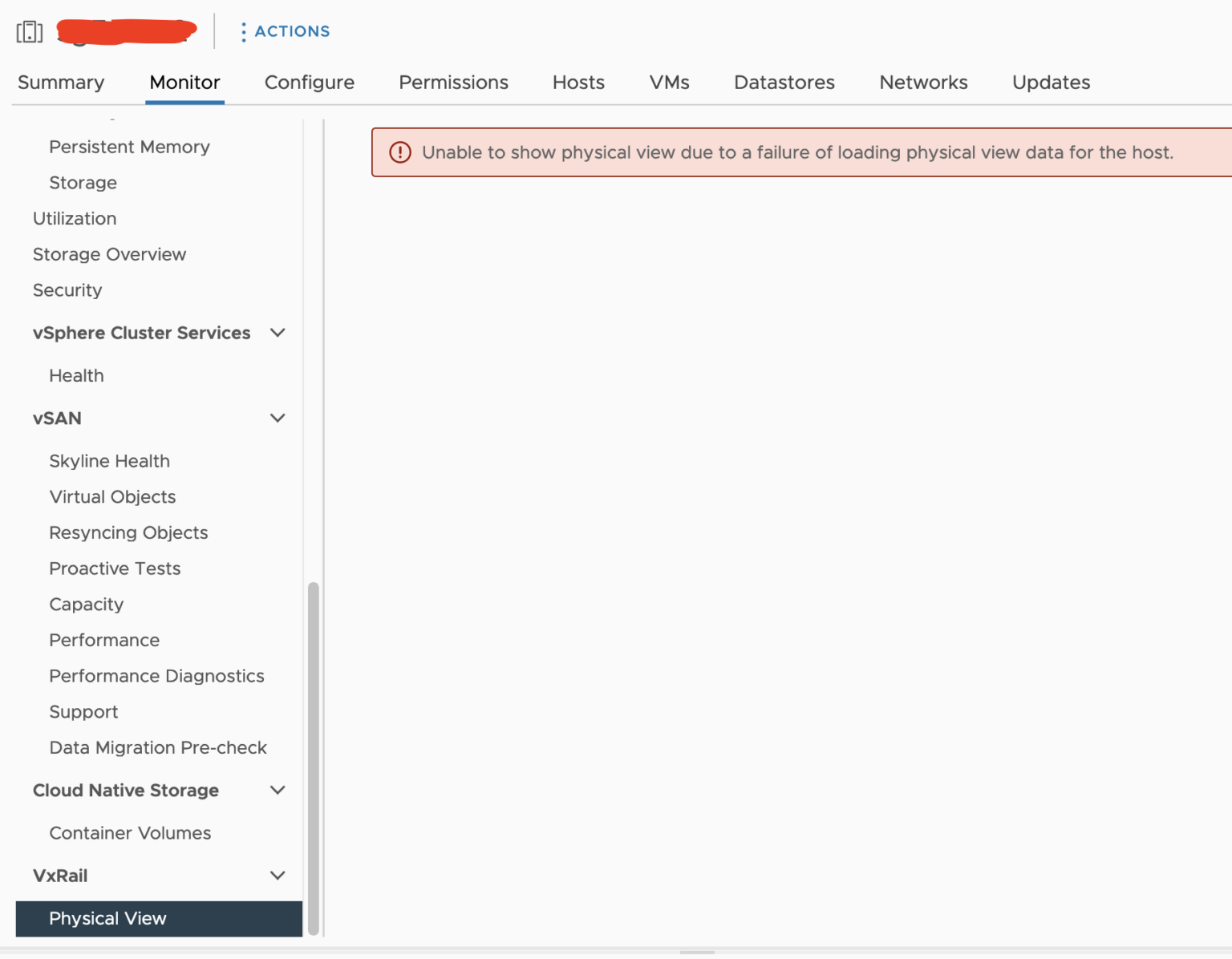Collapse the vSphere Cluster Services section
Screen dimensions: 1232x959
point(278,333)
